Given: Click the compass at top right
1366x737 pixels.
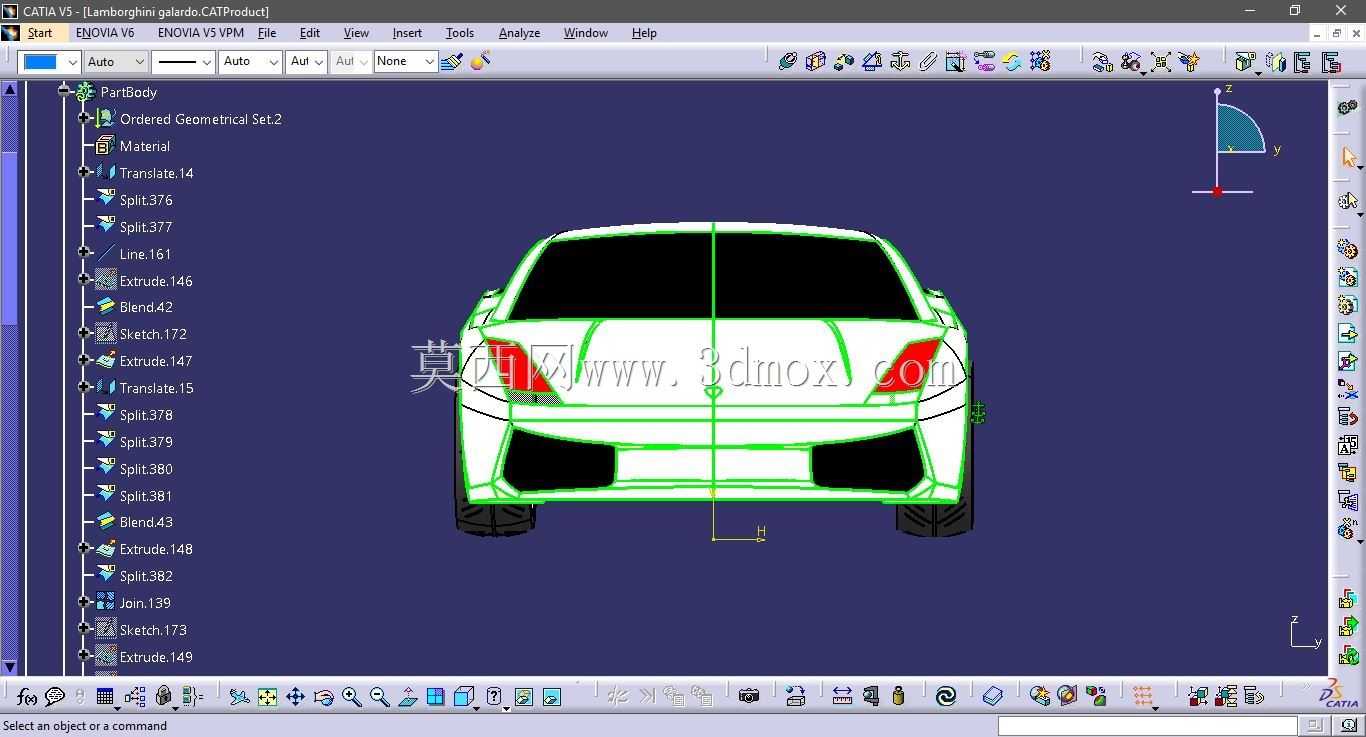Looking at the screenshot, I should click(1235, 140).
